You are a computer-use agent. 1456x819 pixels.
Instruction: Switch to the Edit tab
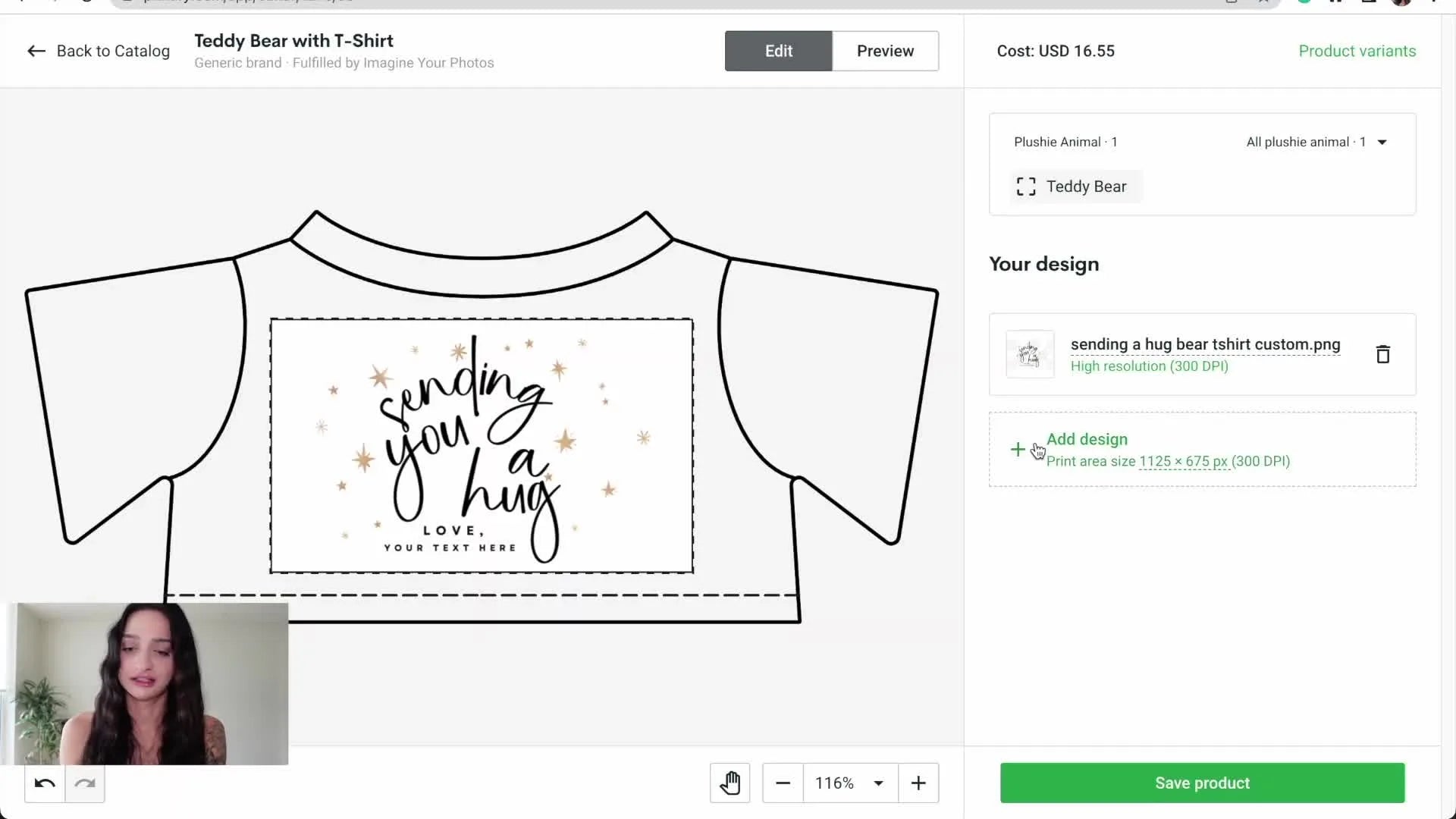point(777,51)
